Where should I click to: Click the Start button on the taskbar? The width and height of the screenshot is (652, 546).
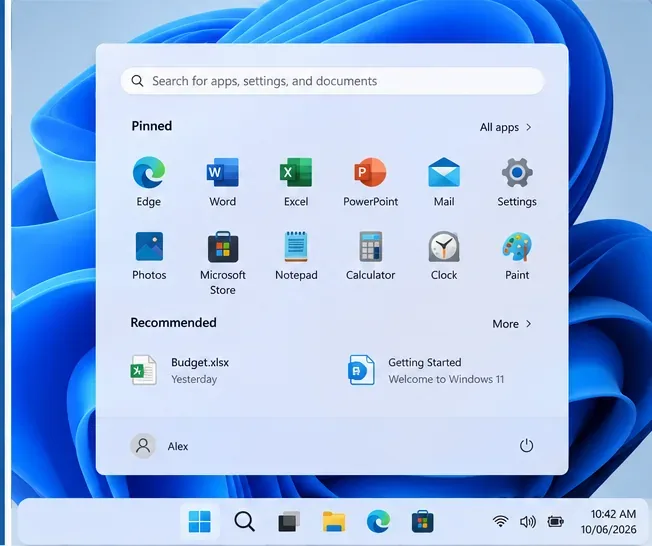(200, 521)
